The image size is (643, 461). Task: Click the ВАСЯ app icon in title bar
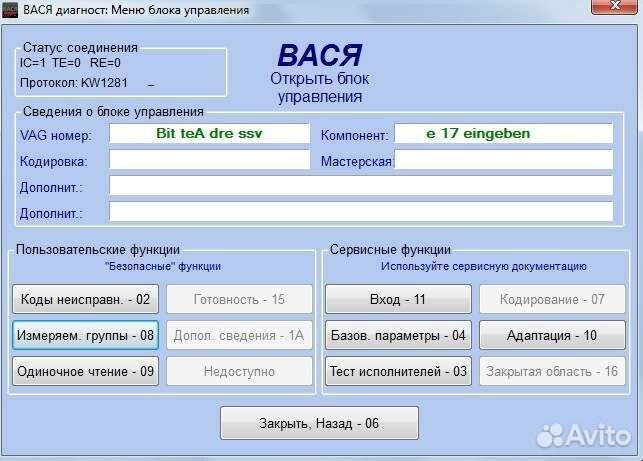point(10,10)
